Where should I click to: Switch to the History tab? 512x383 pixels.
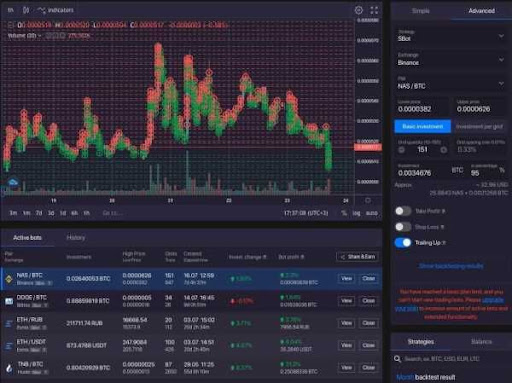click(x=76, y=238)
